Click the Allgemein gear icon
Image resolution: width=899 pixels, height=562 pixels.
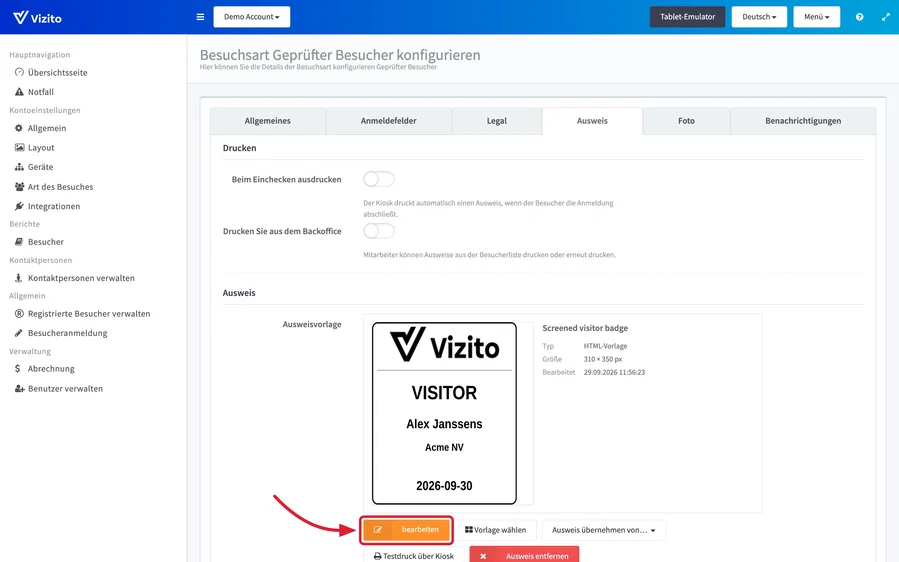pos(19,128)
